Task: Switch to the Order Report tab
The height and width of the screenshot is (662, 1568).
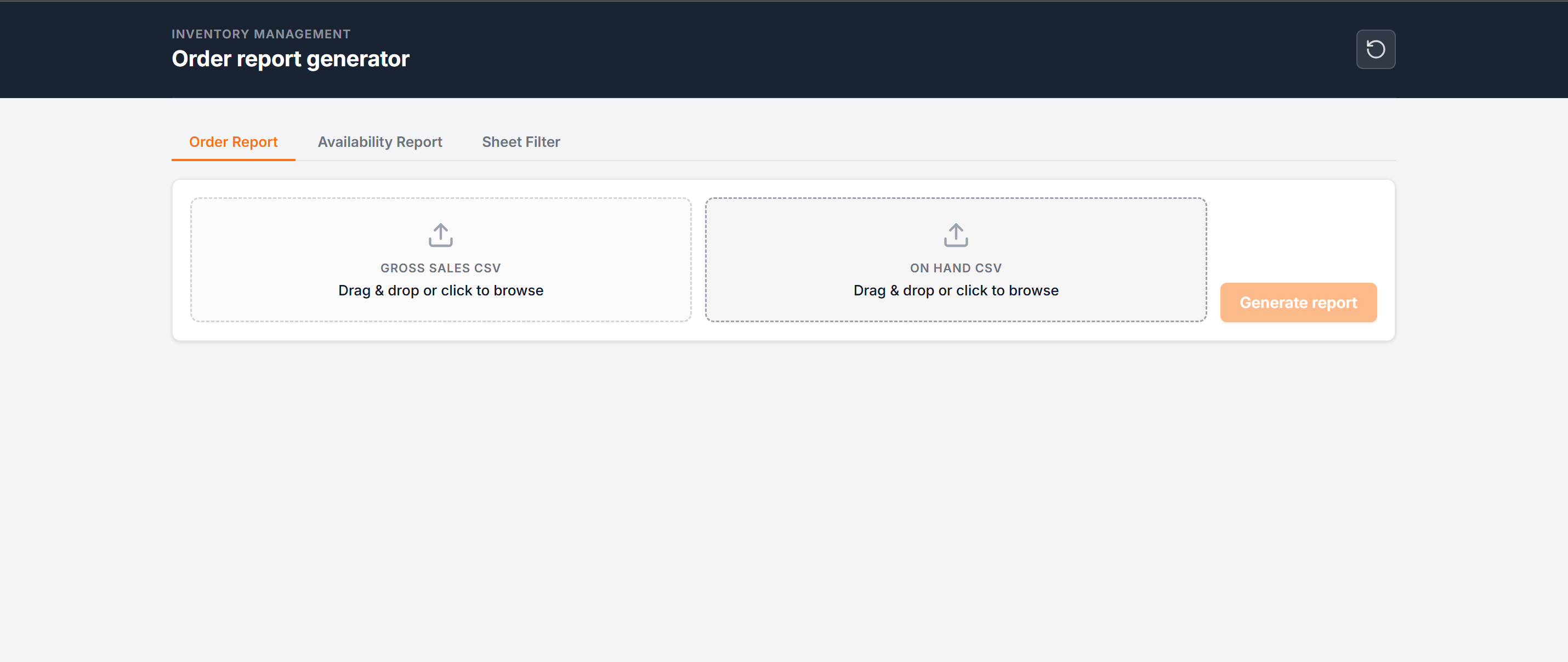Action: pos(233,142)
